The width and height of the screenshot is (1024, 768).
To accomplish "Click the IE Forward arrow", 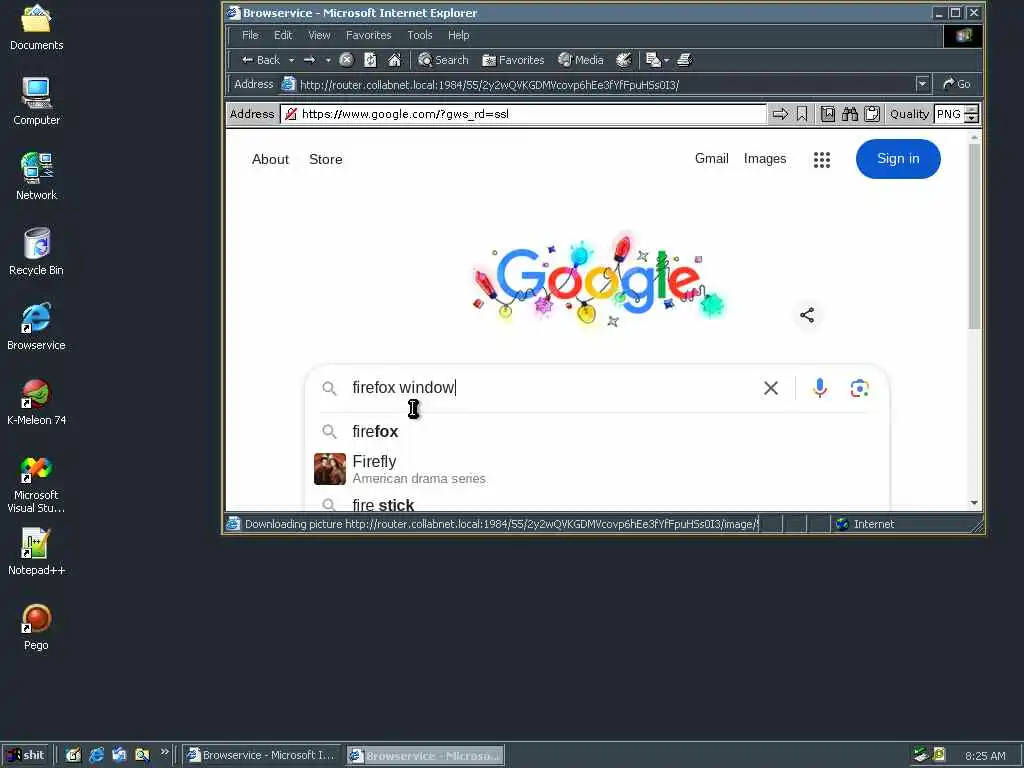I will pyautogui.click(x=310, y=60).
